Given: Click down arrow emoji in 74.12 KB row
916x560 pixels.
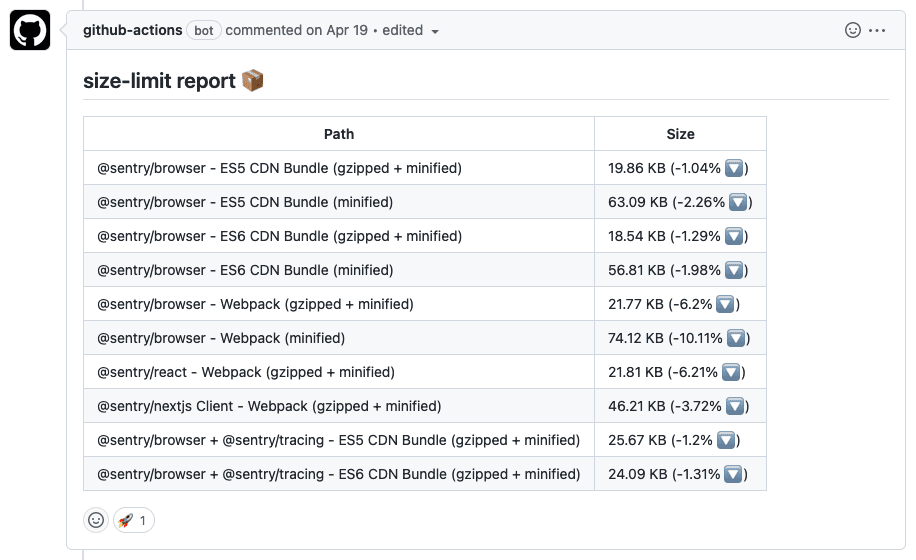Looking at the screenshot, I should point(736,338).
